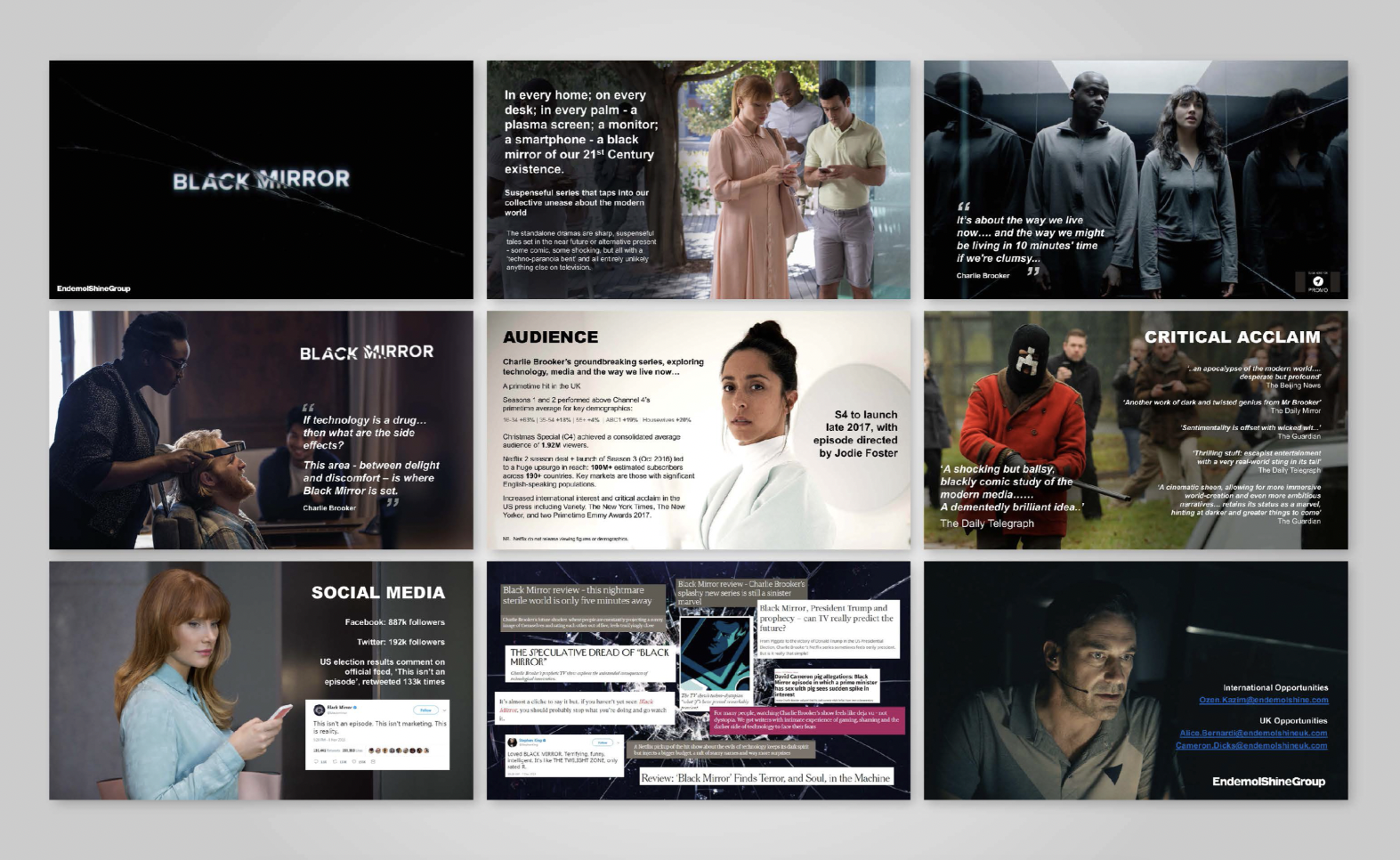The width and height of the screenshot is (1400, 860).
Task: Select the CRITICAL ACCLAIM slide thumbnail
Action: (1136, 430)
